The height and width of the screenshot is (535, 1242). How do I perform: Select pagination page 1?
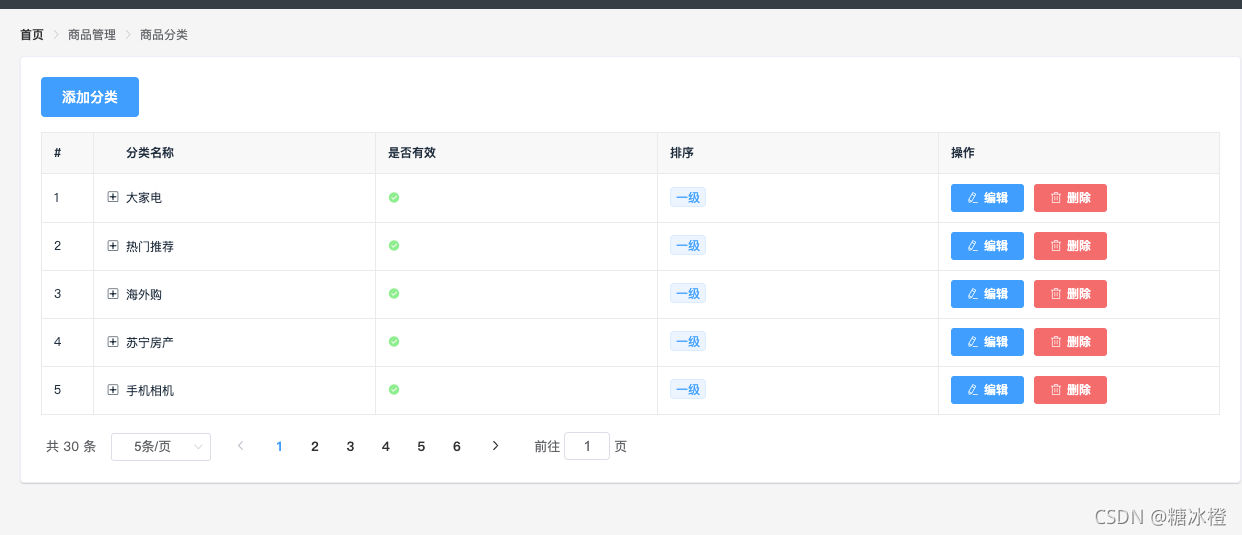279,446
